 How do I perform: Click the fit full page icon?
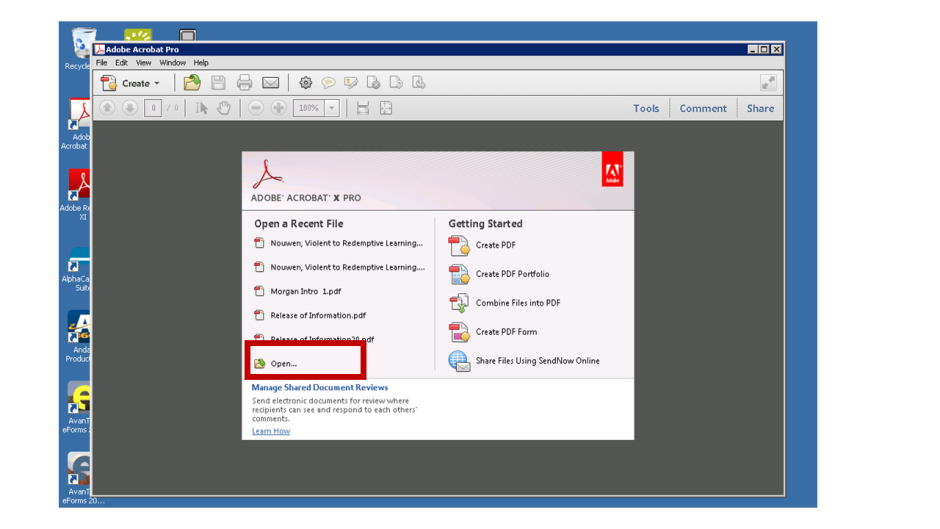point(385,108)
